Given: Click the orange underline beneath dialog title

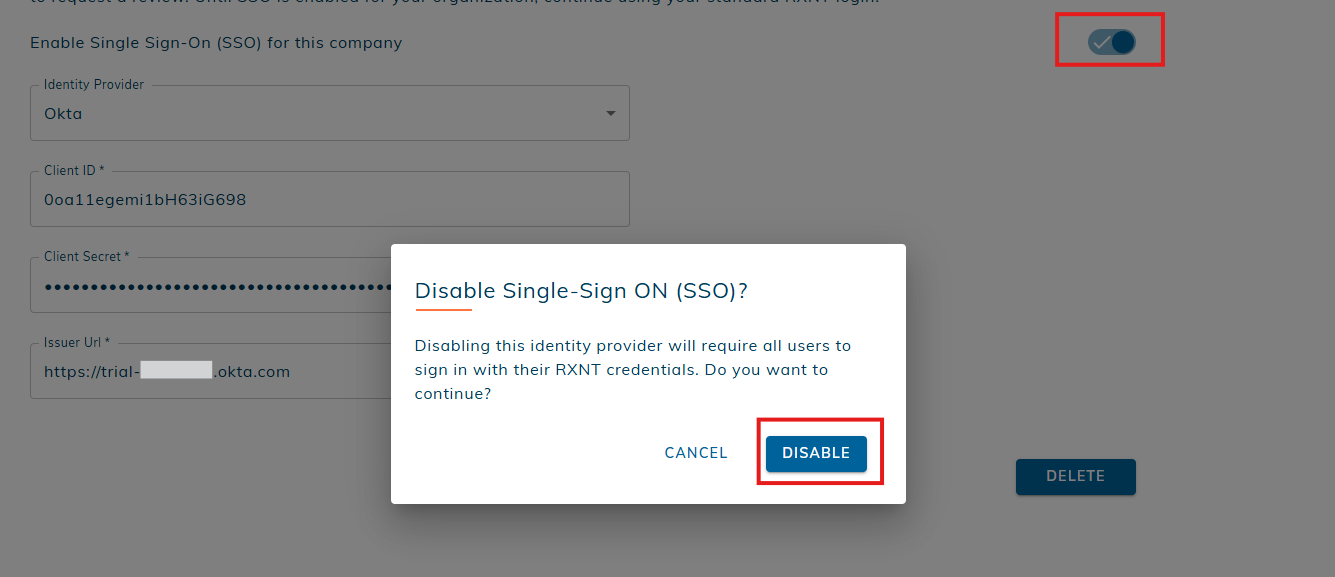Looking at the screenshot, I should pyautogui.click(x=443, y=310).
